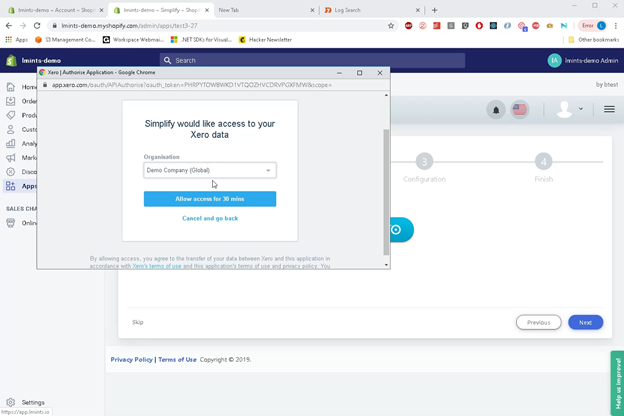
Task: Open the Products tag icon
Action: pyautogui.click(x=11, y=115)
